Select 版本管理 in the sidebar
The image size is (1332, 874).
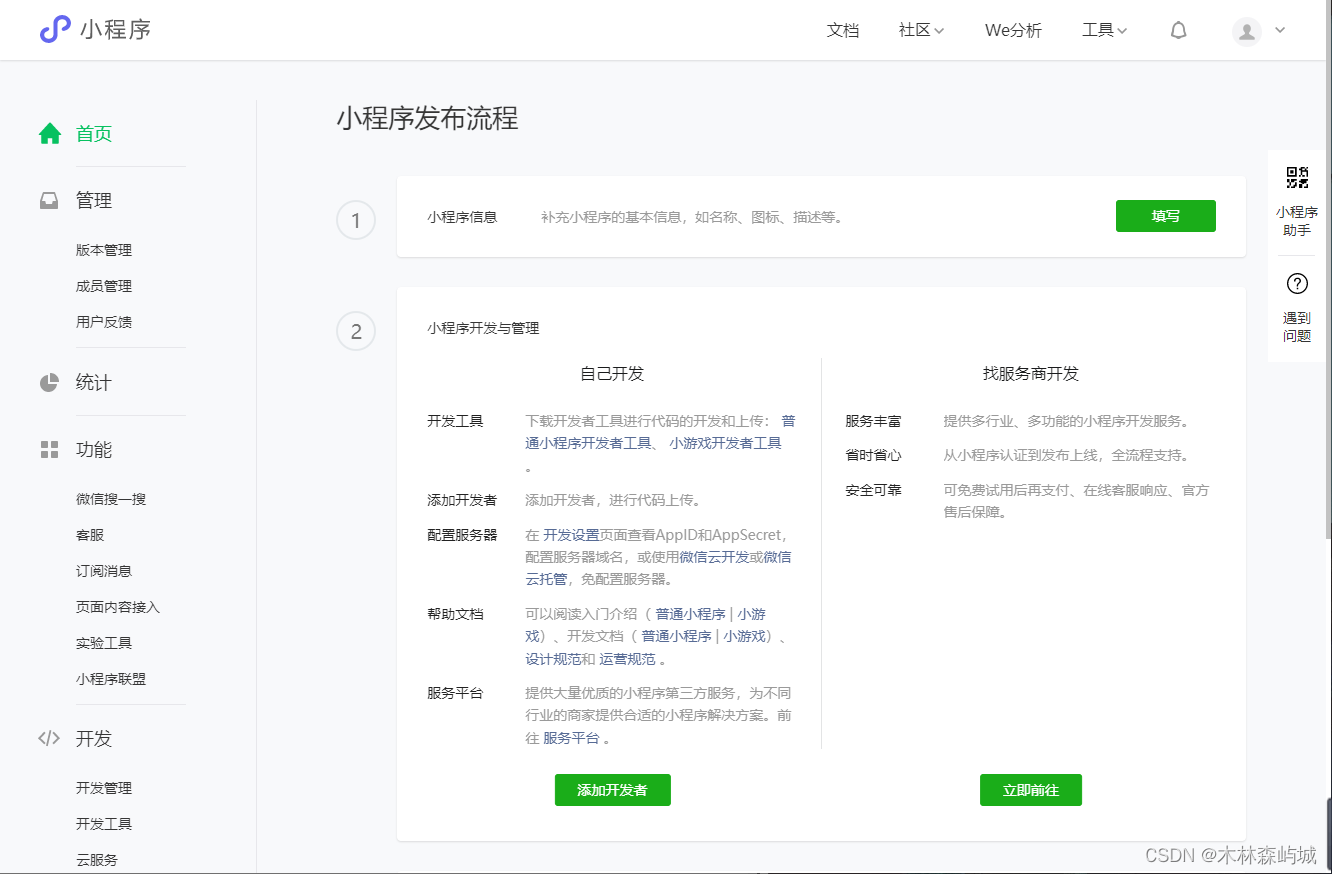pyautogui.click(x=103, y=249)
